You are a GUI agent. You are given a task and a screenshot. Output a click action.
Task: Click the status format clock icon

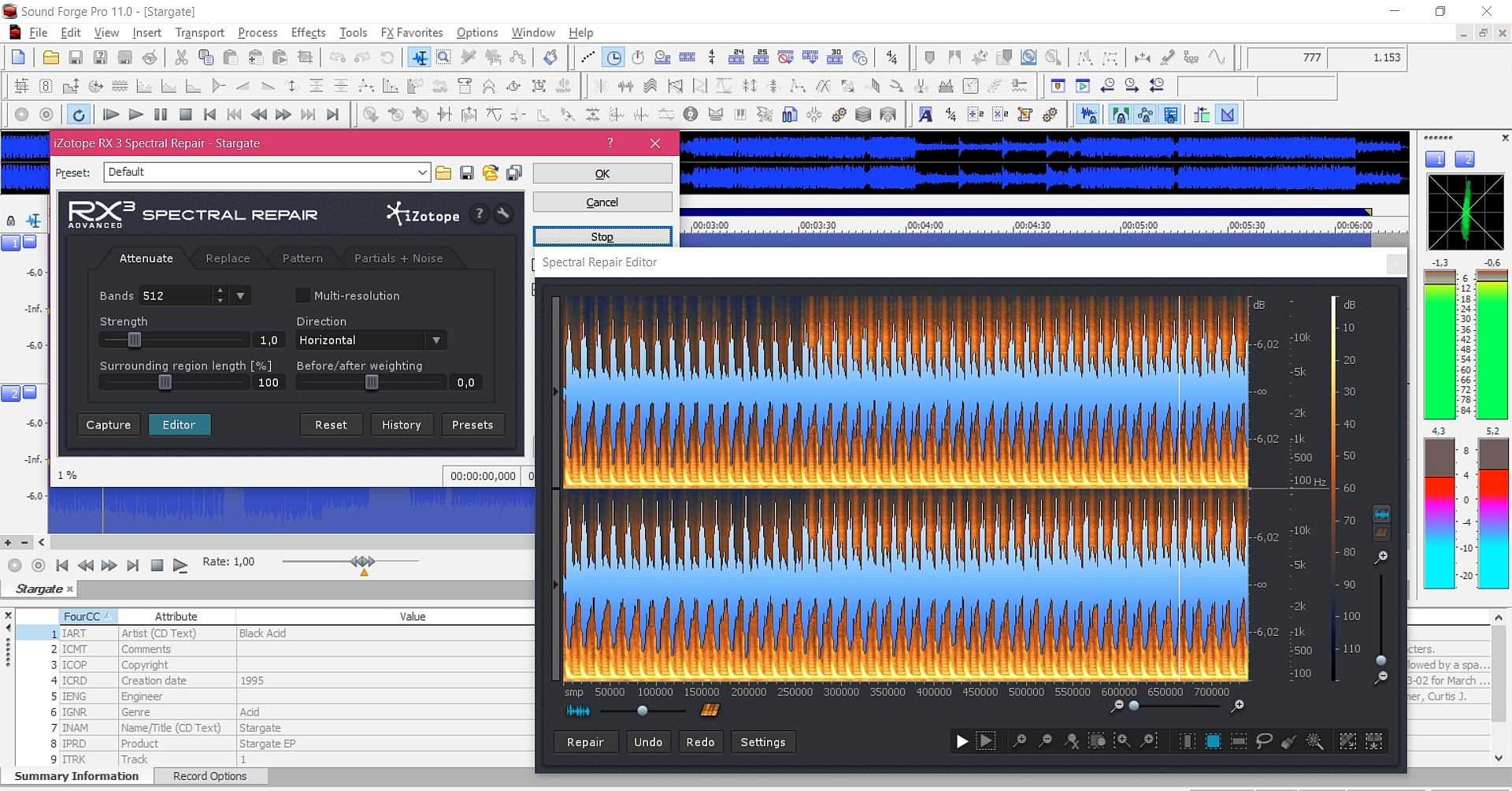click(x=613, y=58)
